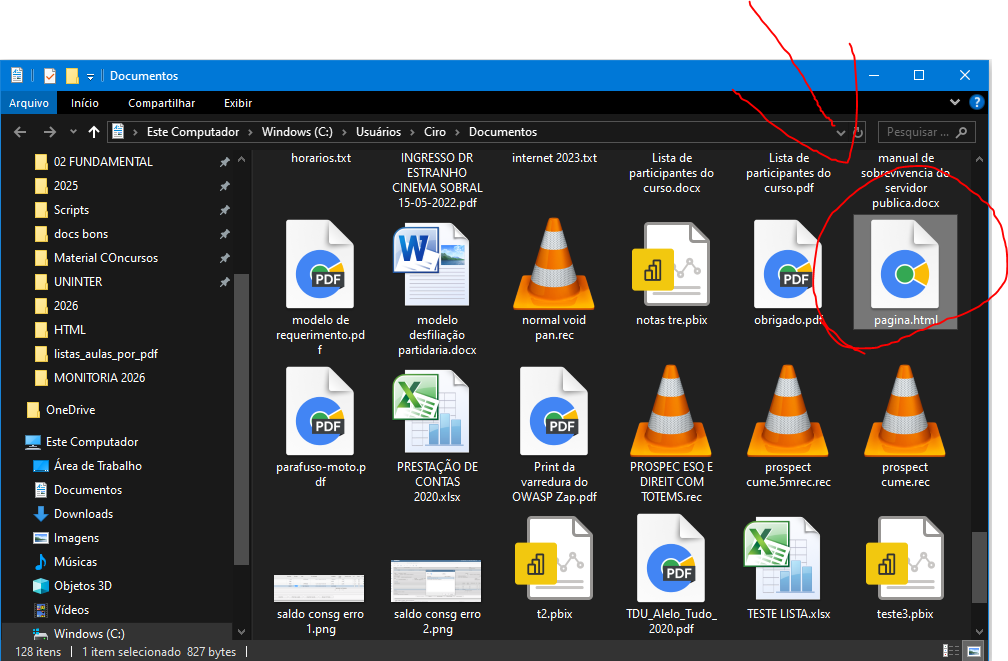Click the Back navigation arrow

(x=20, y=132)
